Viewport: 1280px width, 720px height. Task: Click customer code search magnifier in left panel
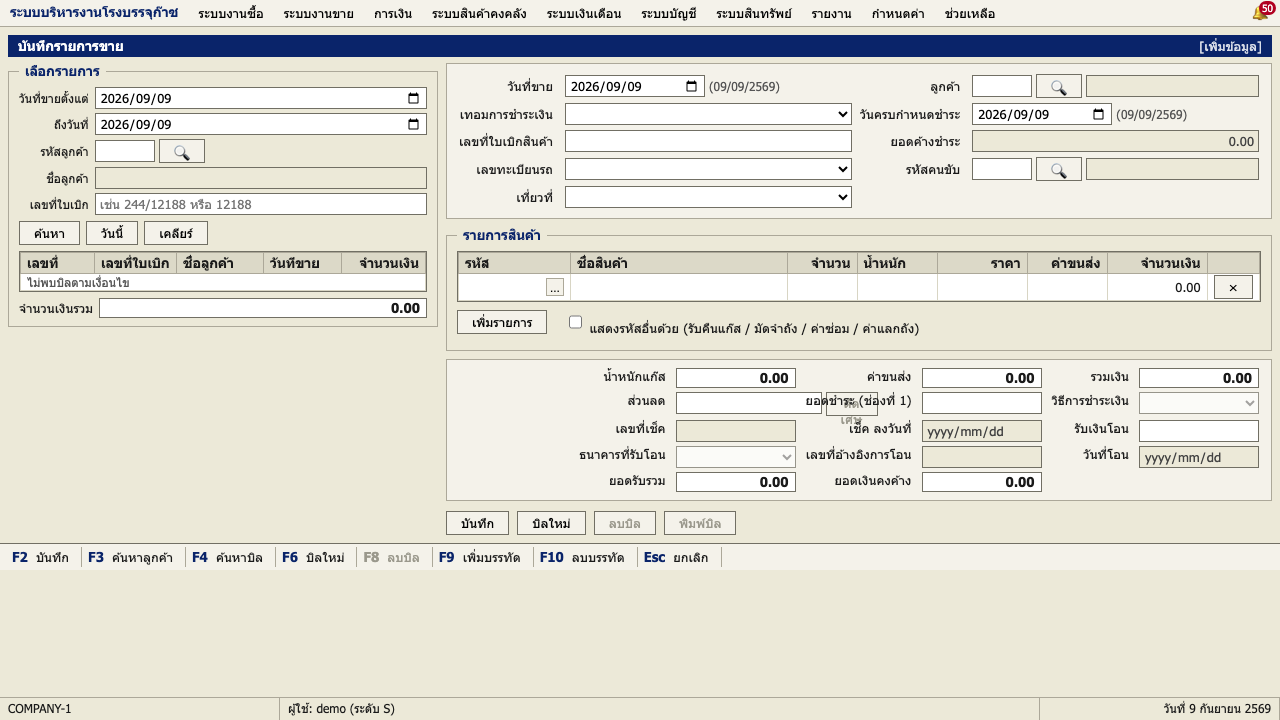(182, 151)
